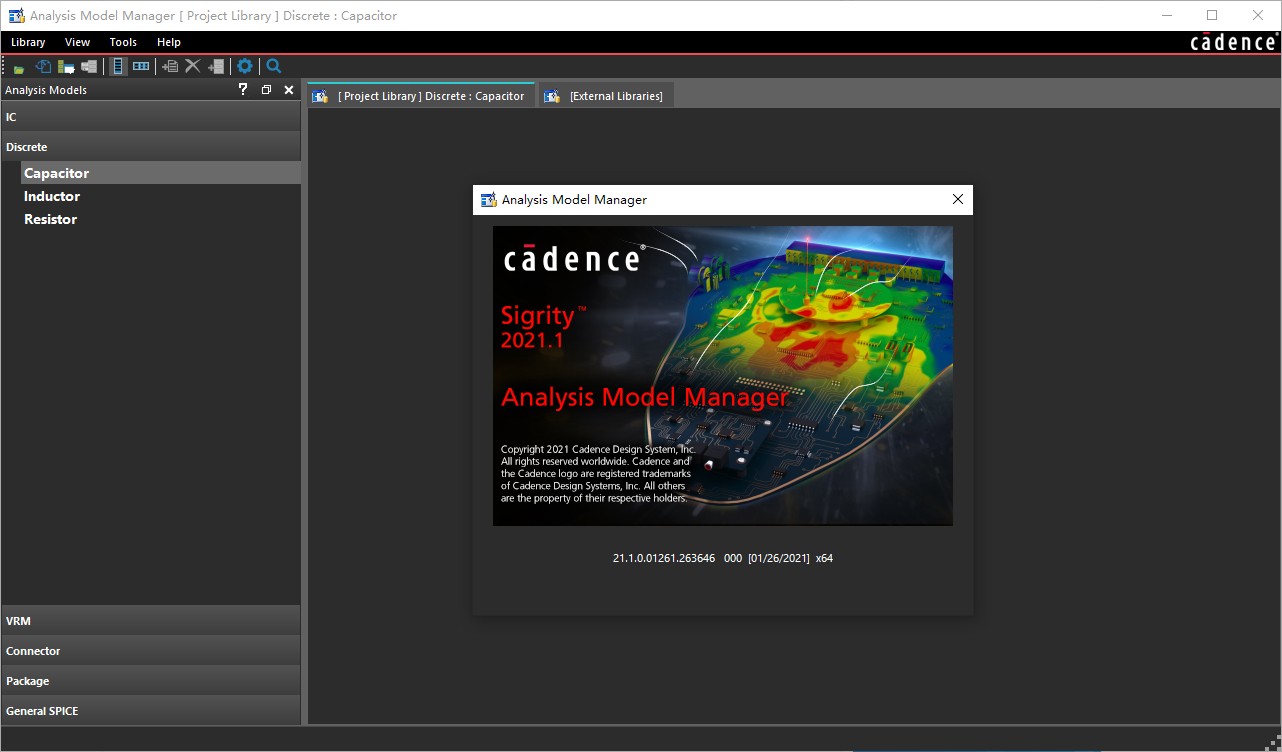The height and width of the screenshot is (752, 1282).
Task: Click the magnifying glass search icon
Action: (274, 66)
